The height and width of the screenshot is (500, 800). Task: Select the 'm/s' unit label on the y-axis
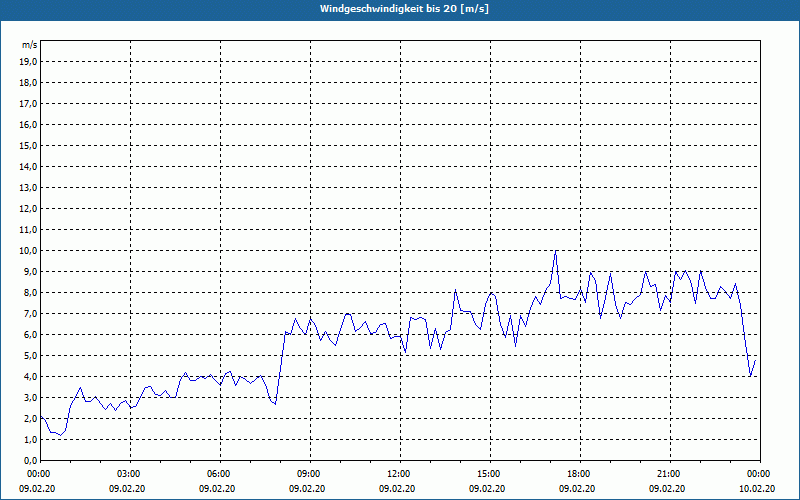(30, 45)
